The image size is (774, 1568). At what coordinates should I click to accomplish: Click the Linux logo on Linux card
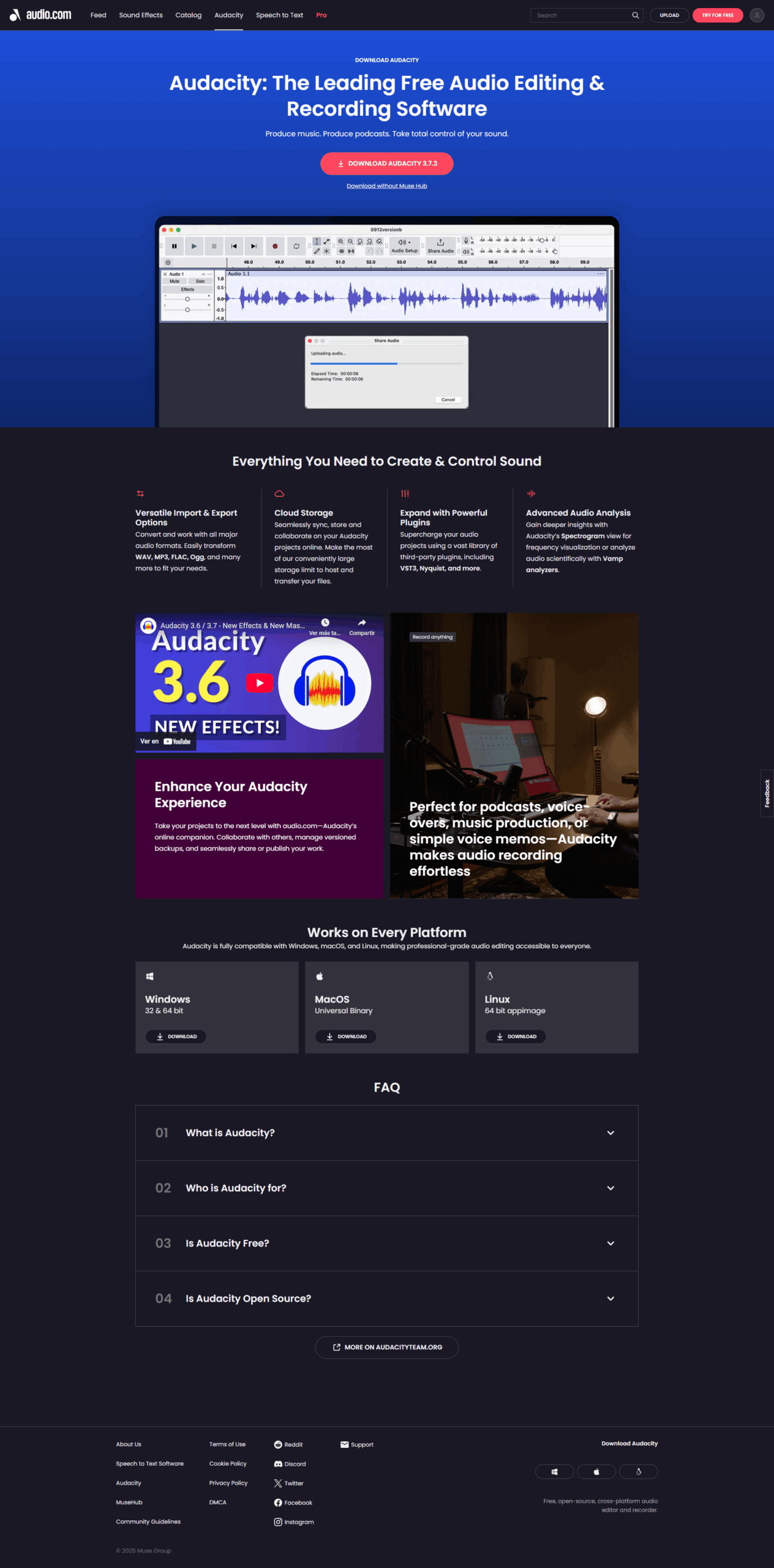(x=490, y=976)
